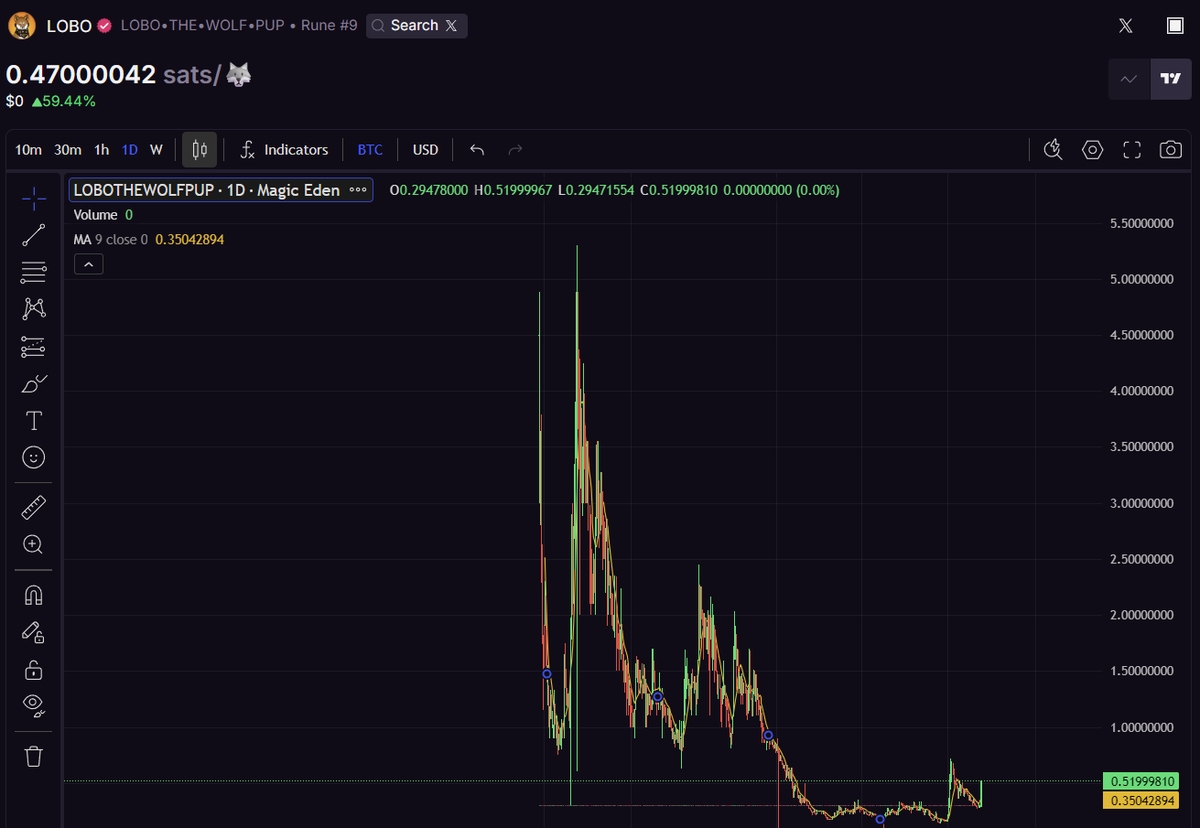Click the trash remove objects icon
Screen dimensions: 1200x828
[34, 756]
